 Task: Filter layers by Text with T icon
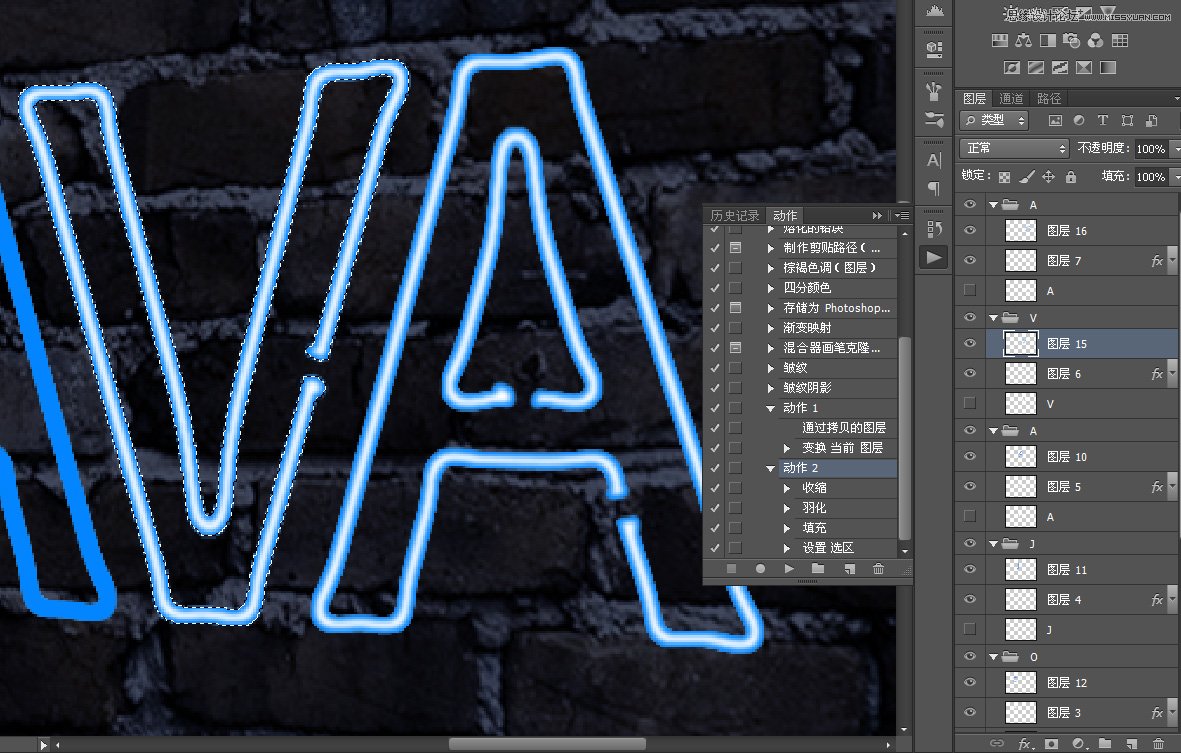point(1103,120)
